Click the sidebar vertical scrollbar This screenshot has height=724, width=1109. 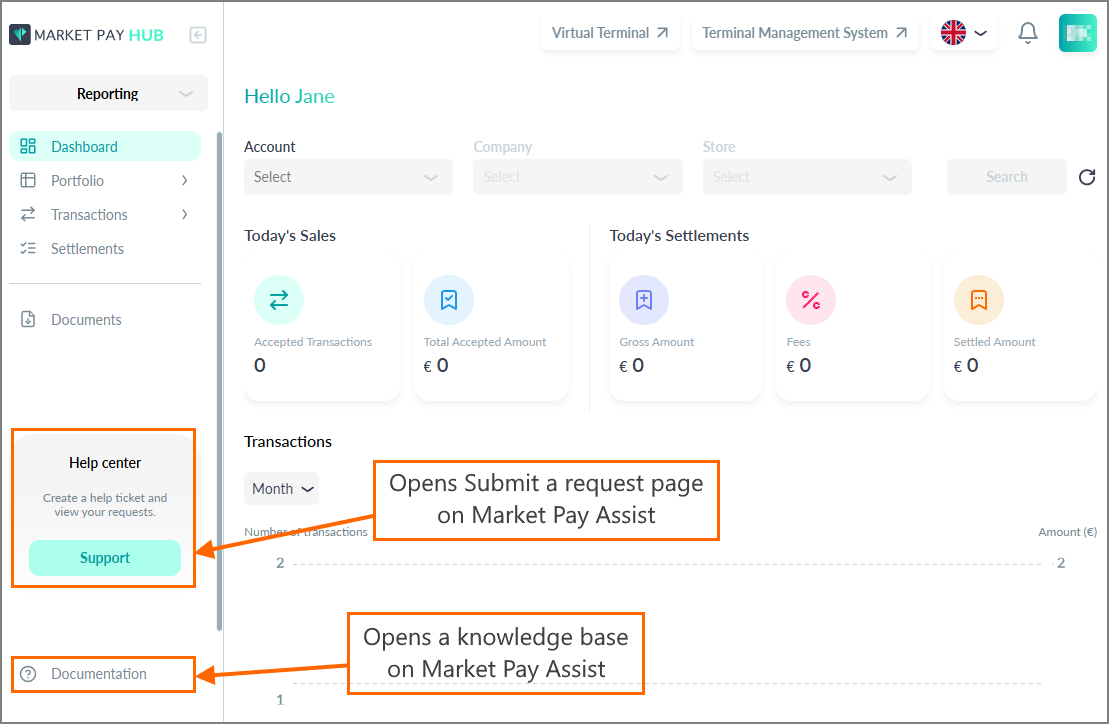[219, 381]
